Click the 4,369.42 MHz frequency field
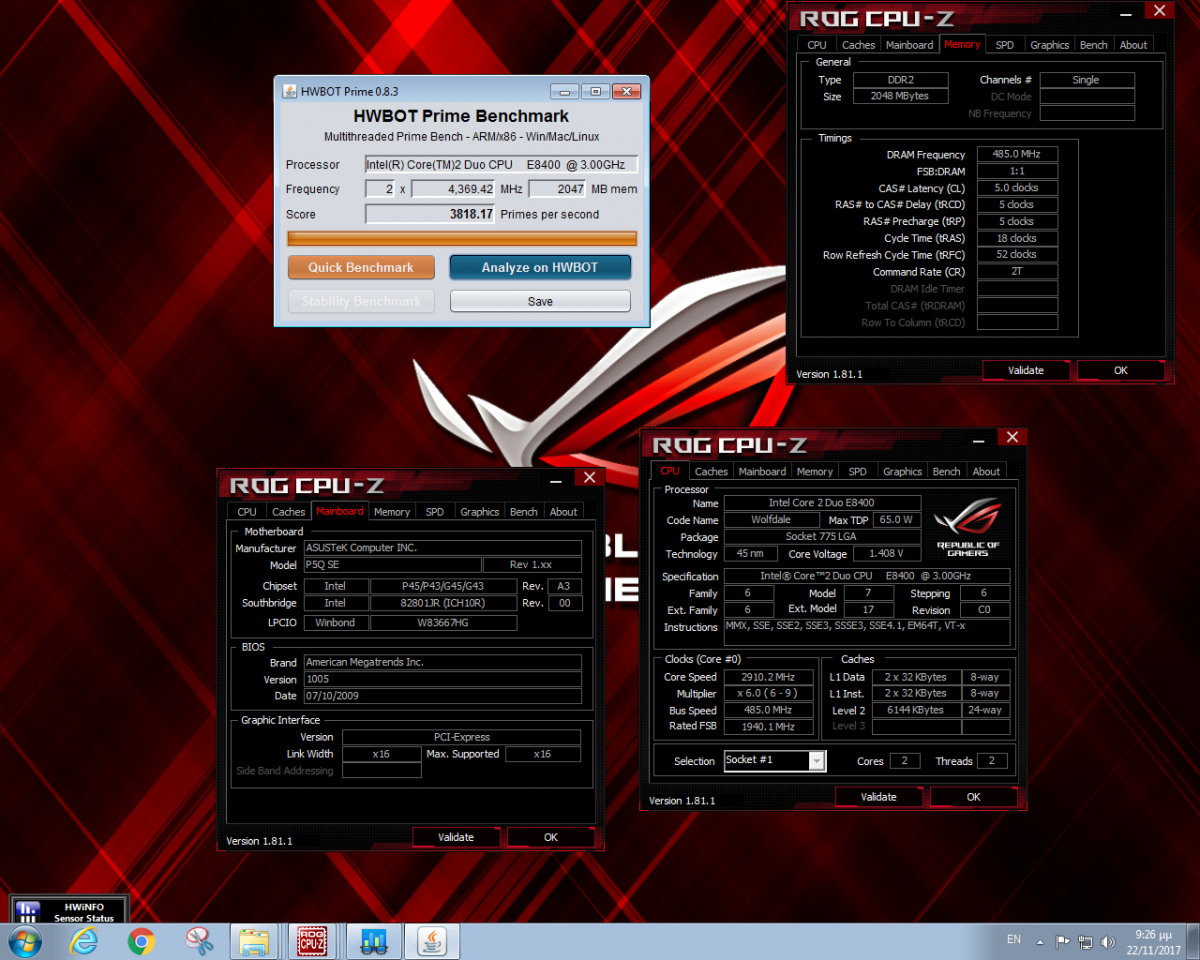 point(454,189)
